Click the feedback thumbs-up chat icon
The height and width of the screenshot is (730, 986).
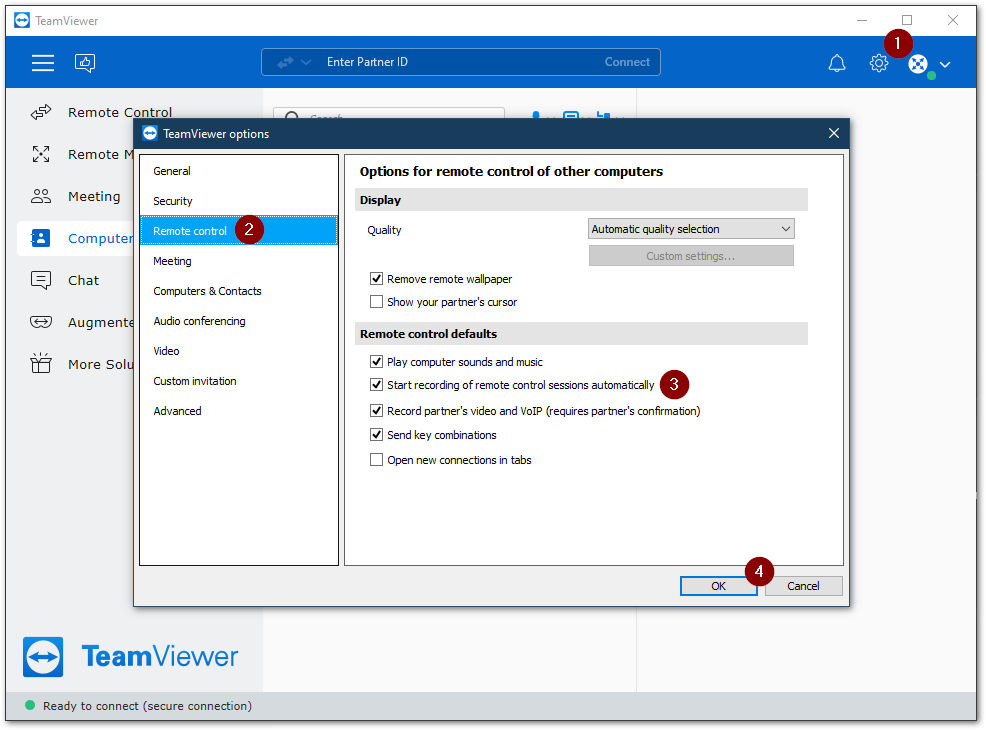click(x=85, y=62)
